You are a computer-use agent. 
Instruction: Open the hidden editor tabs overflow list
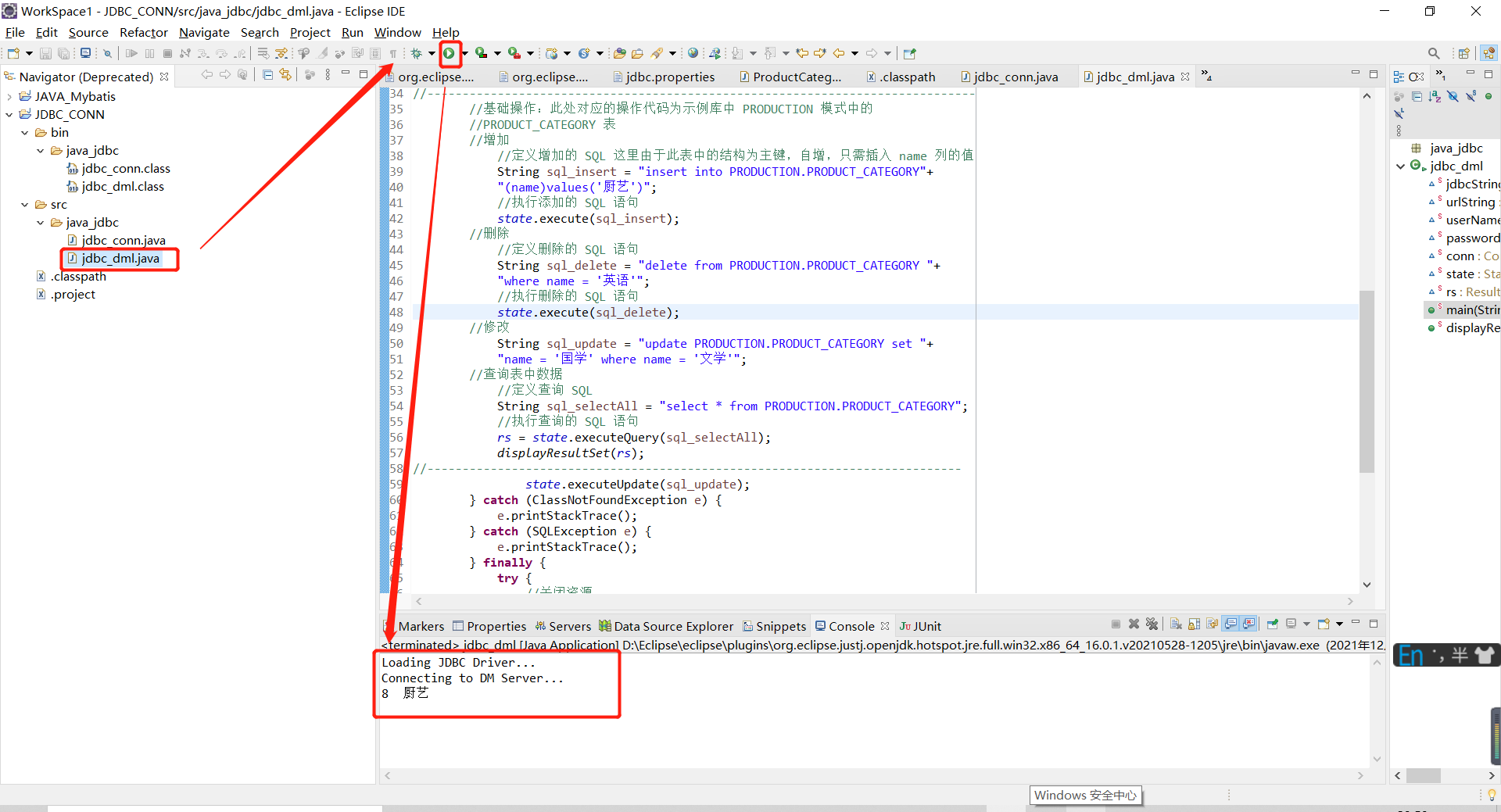click(x=1206, y=76)
